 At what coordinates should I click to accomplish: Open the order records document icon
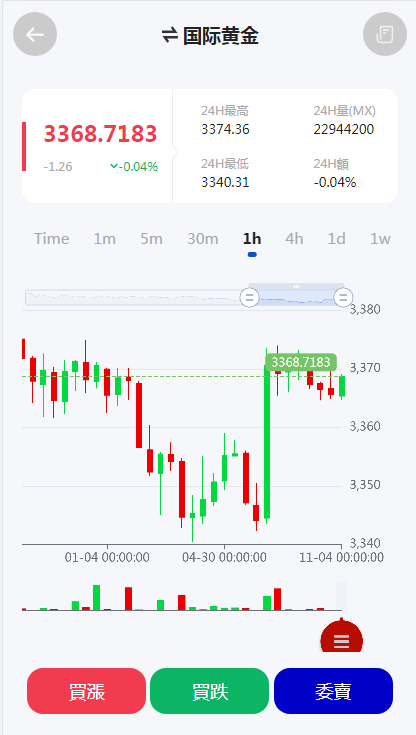pos(385,34)
